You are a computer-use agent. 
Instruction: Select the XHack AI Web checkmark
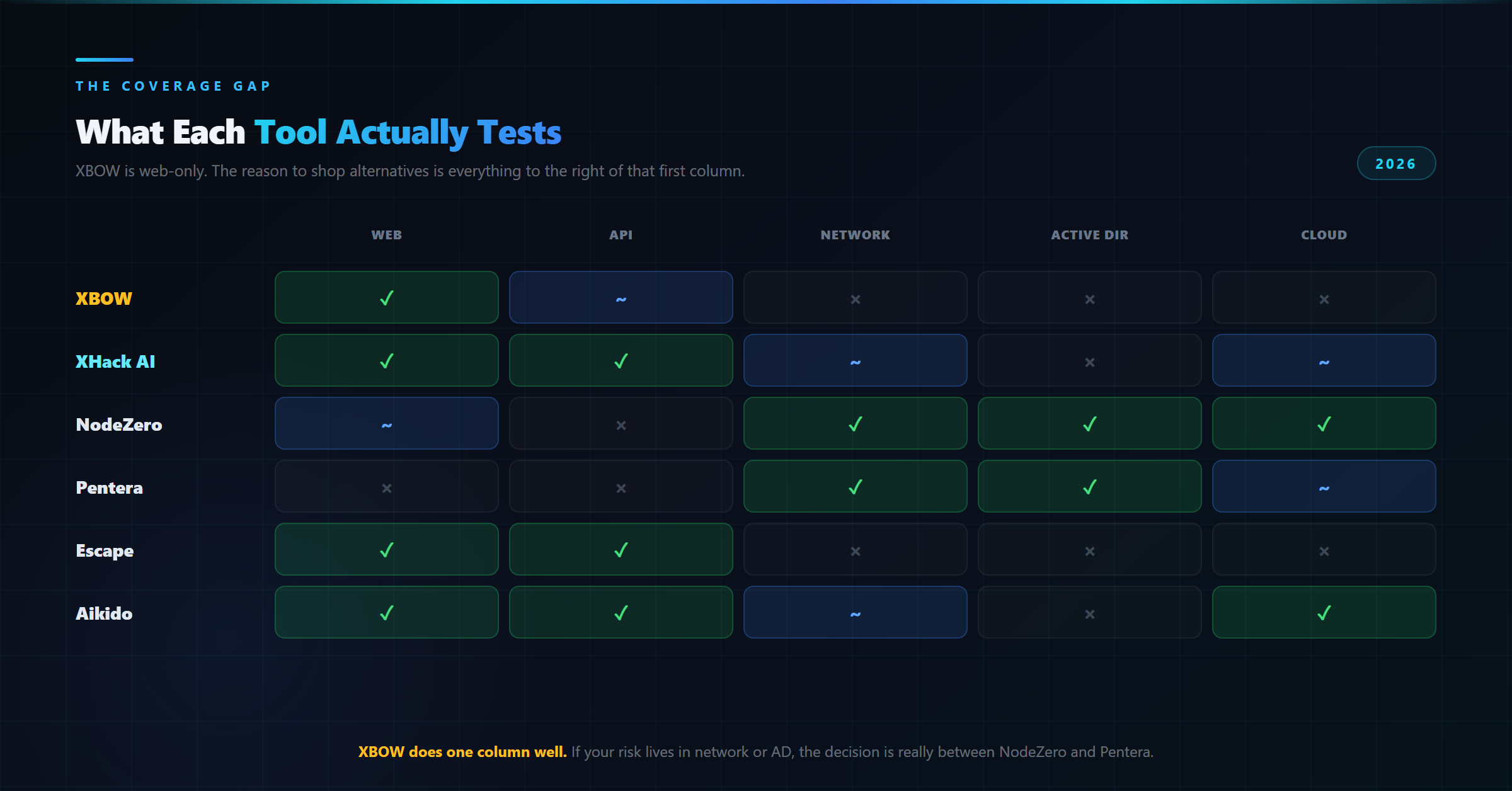coord(387,360)
